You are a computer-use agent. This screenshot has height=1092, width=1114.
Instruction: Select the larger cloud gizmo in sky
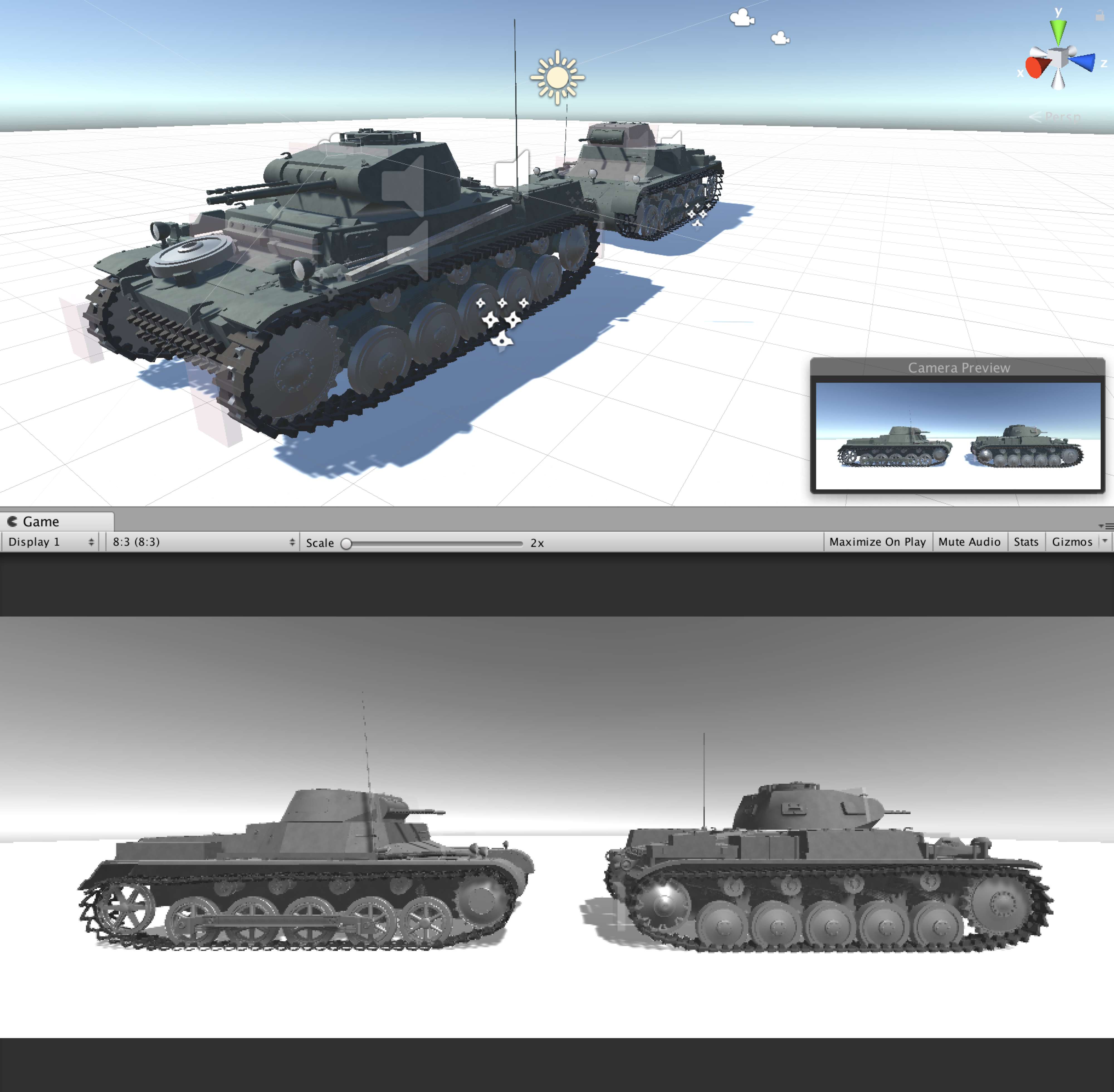pyautogui.click(x=742, y=18)
